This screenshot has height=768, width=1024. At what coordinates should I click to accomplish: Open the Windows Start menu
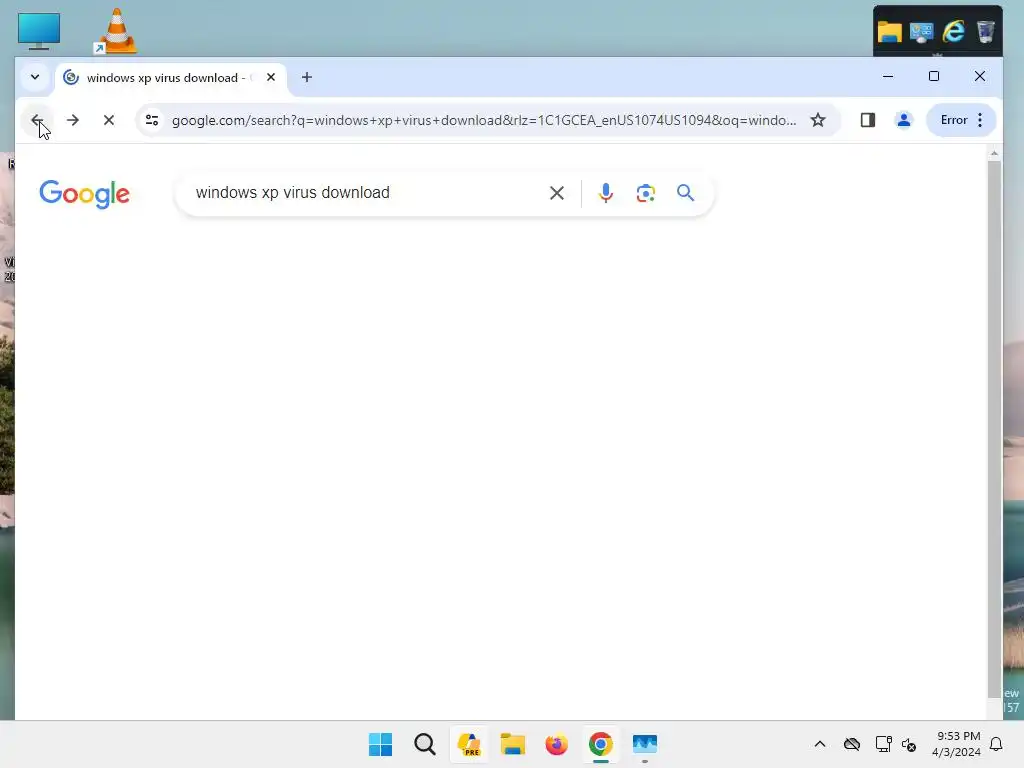pos(380,744)
